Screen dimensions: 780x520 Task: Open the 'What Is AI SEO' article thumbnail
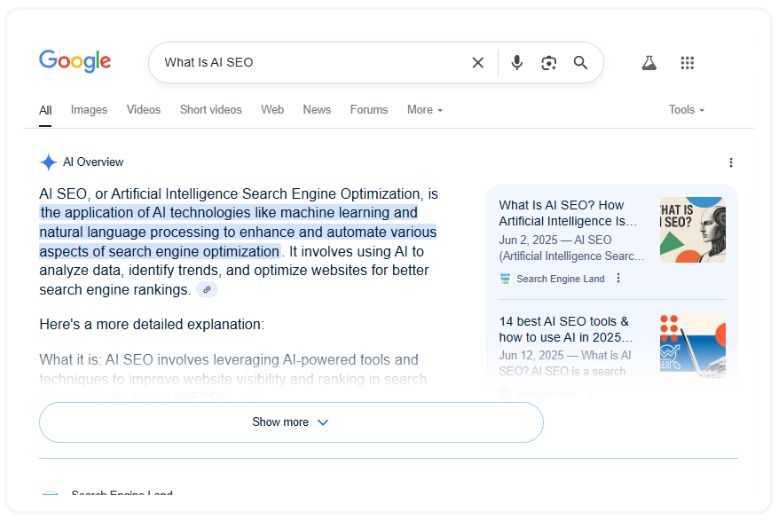[692, 229]
